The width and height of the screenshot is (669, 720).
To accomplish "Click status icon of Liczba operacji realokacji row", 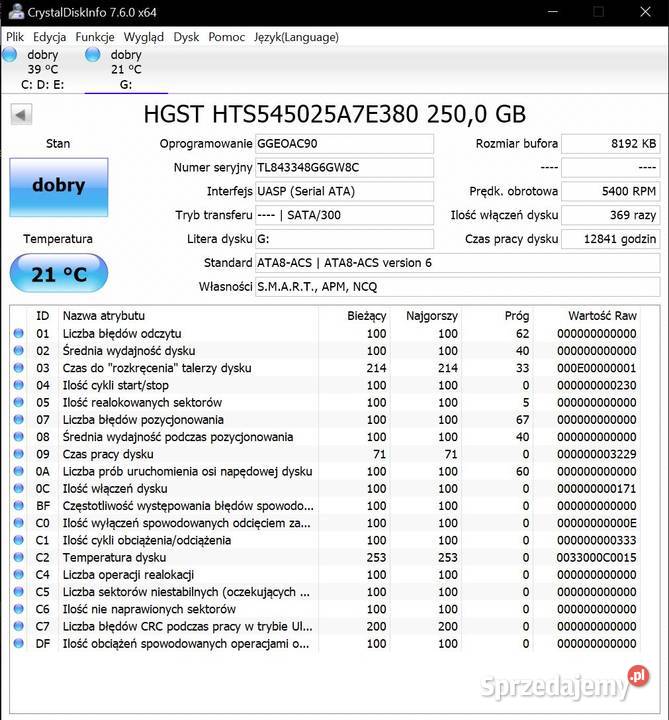I will coord(19,574).
